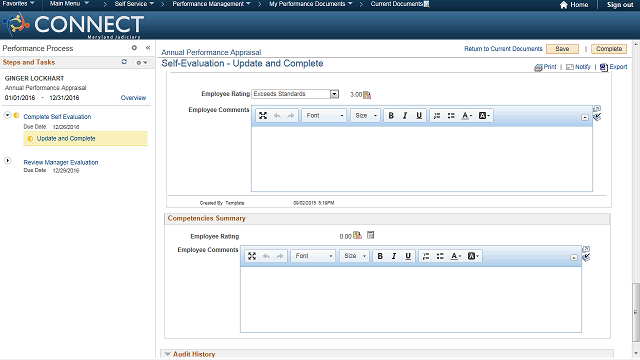Export the evaluation document
This screenshot has height=360, width=640.
(x=613, y=67)
